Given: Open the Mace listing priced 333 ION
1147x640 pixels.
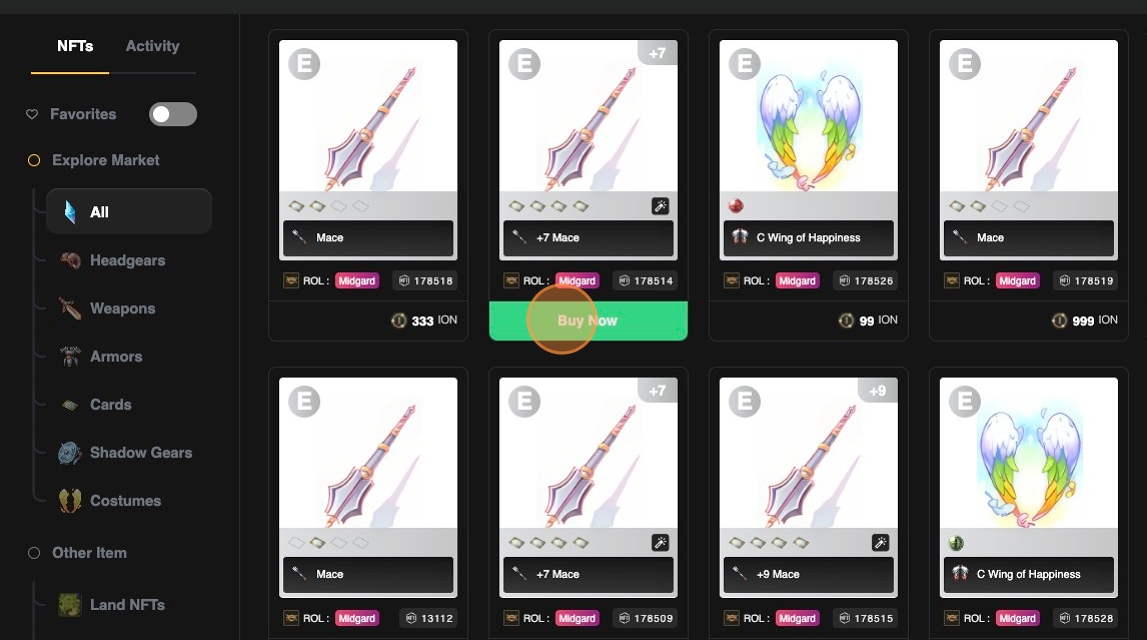Looking at the screenshot, I should click(x=368, y=185).
